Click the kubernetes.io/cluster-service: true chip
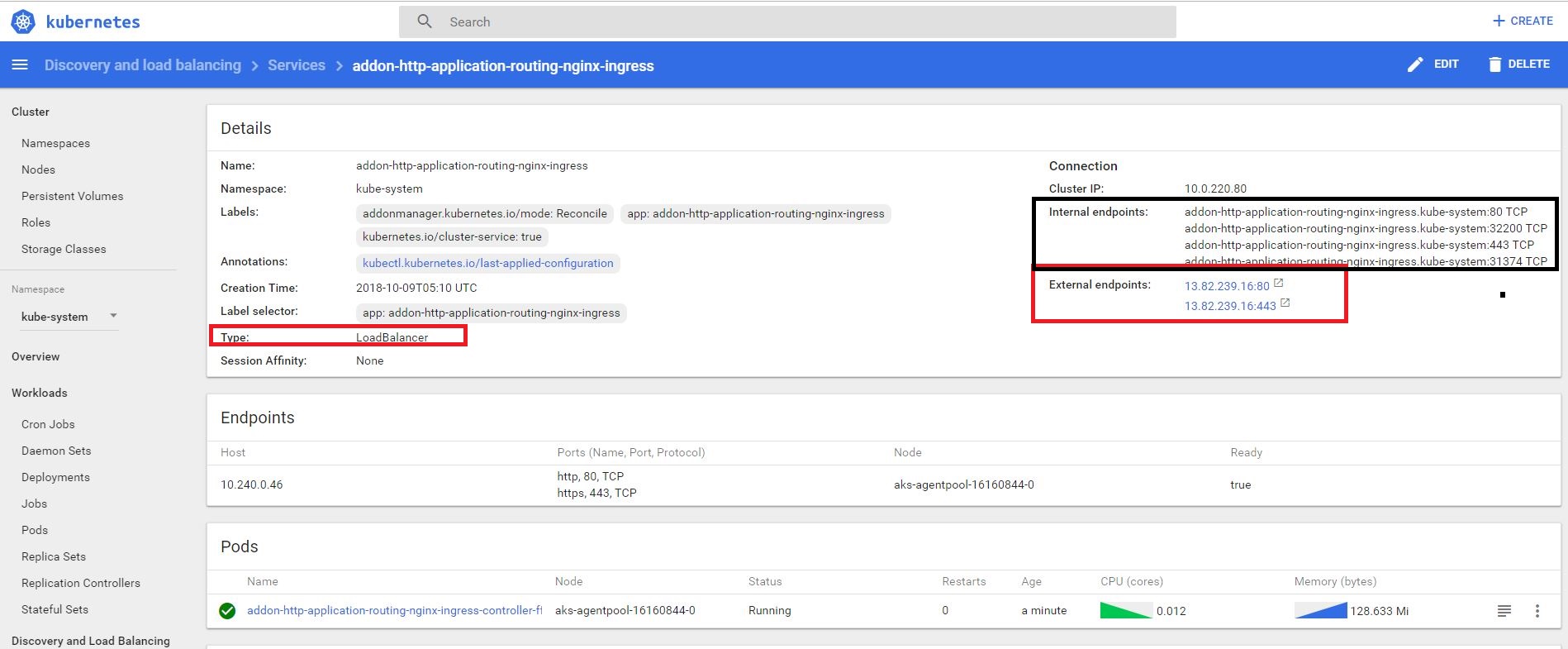 [x=452, y=236]
